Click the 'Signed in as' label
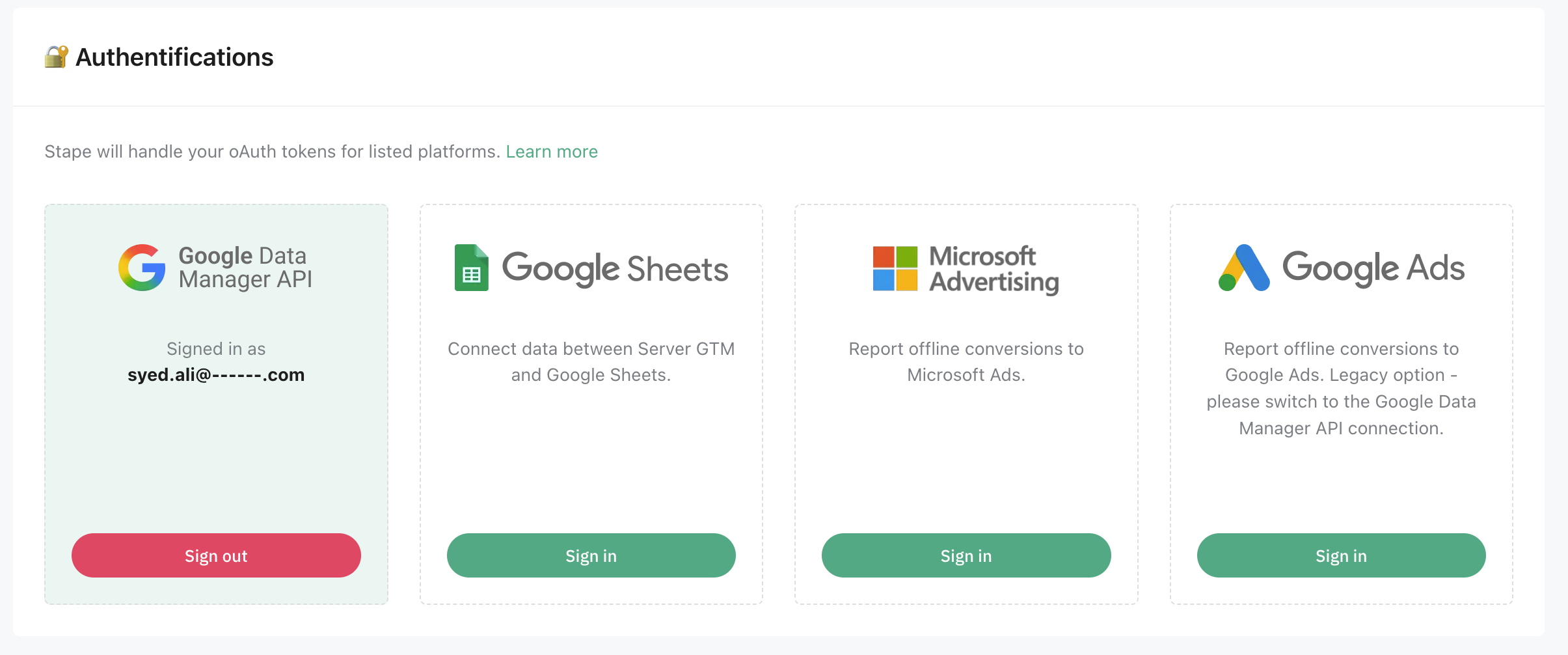The image size is (1568, 655). click(x=216, y=349)
